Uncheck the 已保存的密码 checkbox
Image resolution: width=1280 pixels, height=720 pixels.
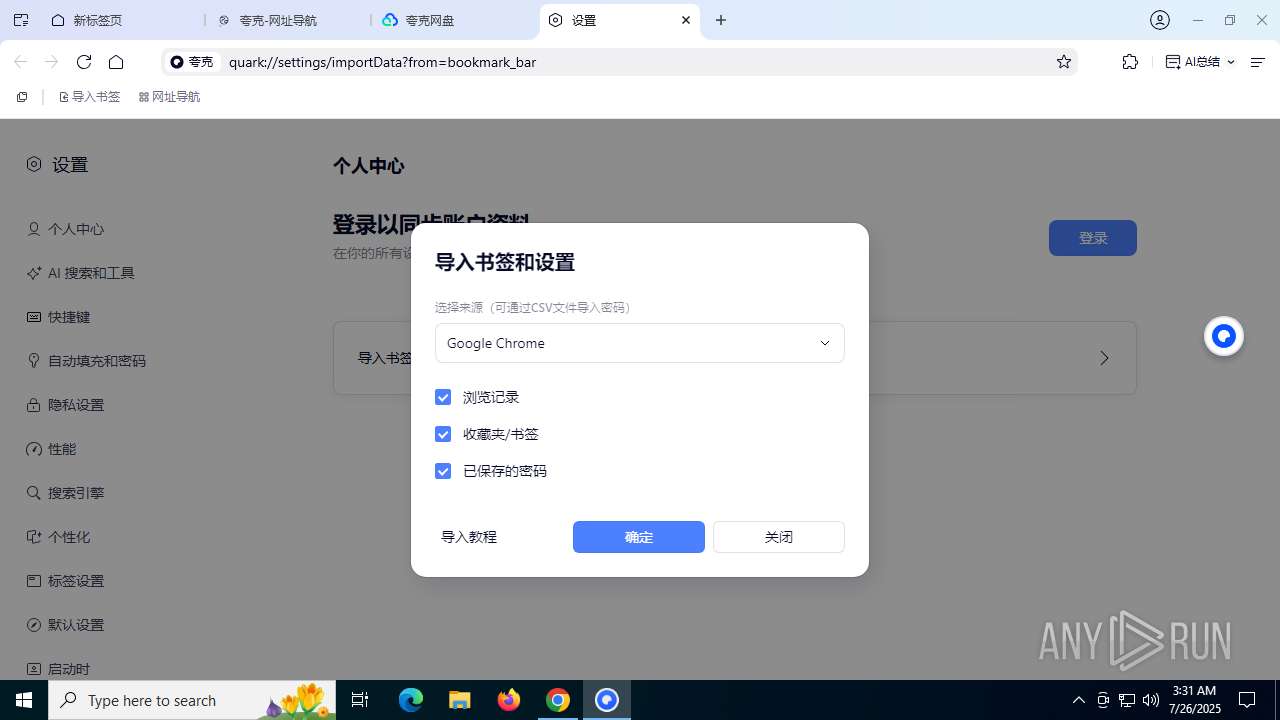click(443, 471)
